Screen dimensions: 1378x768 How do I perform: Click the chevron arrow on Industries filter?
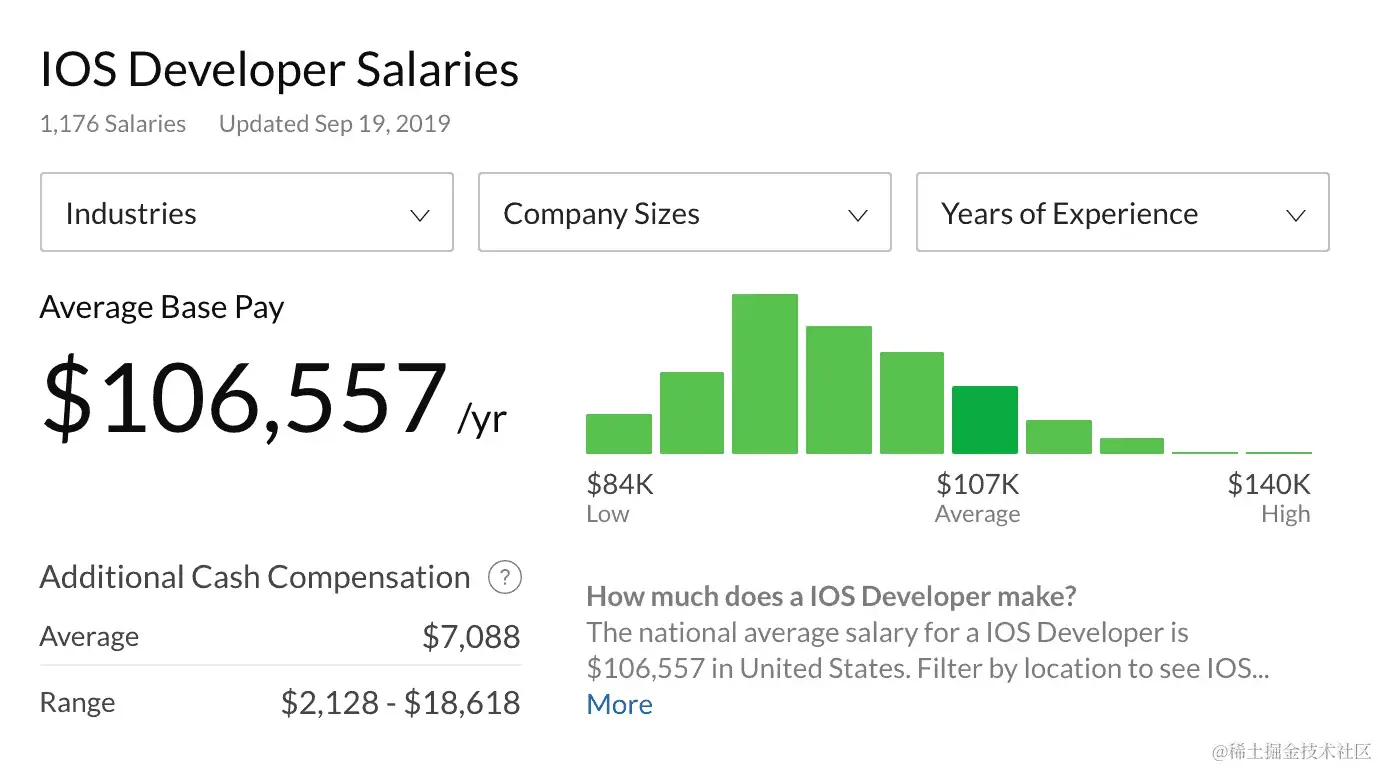pos(419,214)
